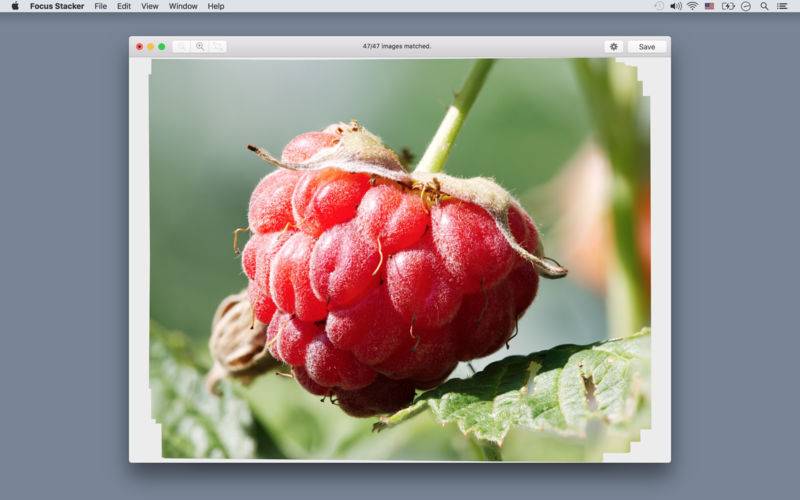Click the '47/47 images matched.' status text
The width and height of the screenshot is (800, 500).
point(396,46)
